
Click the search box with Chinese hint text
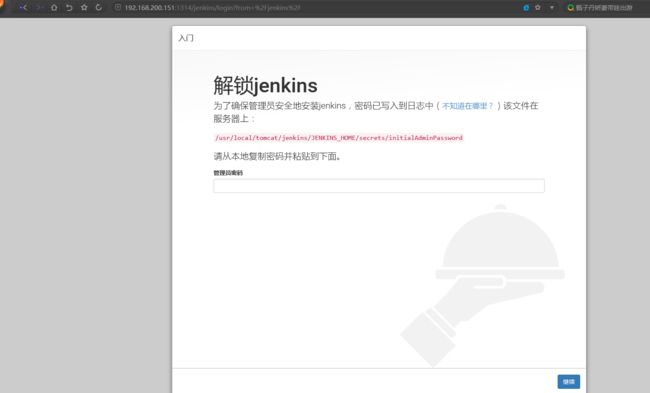604,7
